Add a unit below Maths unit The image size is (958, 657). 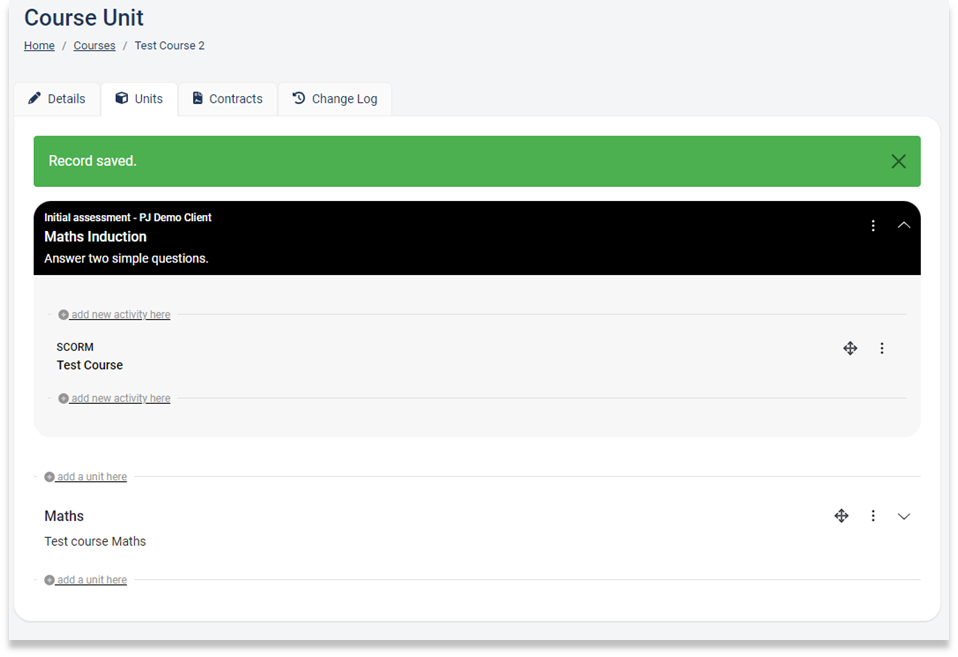86,580
